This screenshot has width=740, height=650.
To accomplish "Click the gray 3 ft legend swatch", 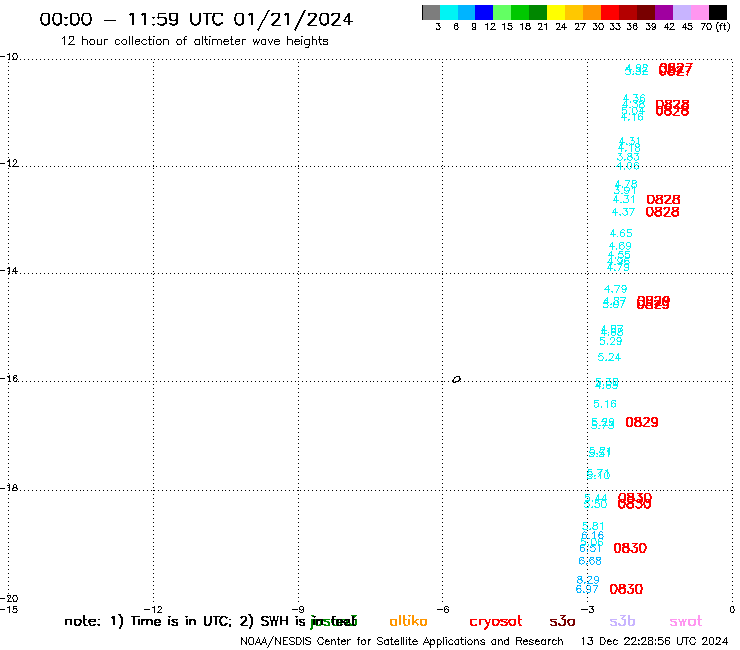I will point(431,12).
